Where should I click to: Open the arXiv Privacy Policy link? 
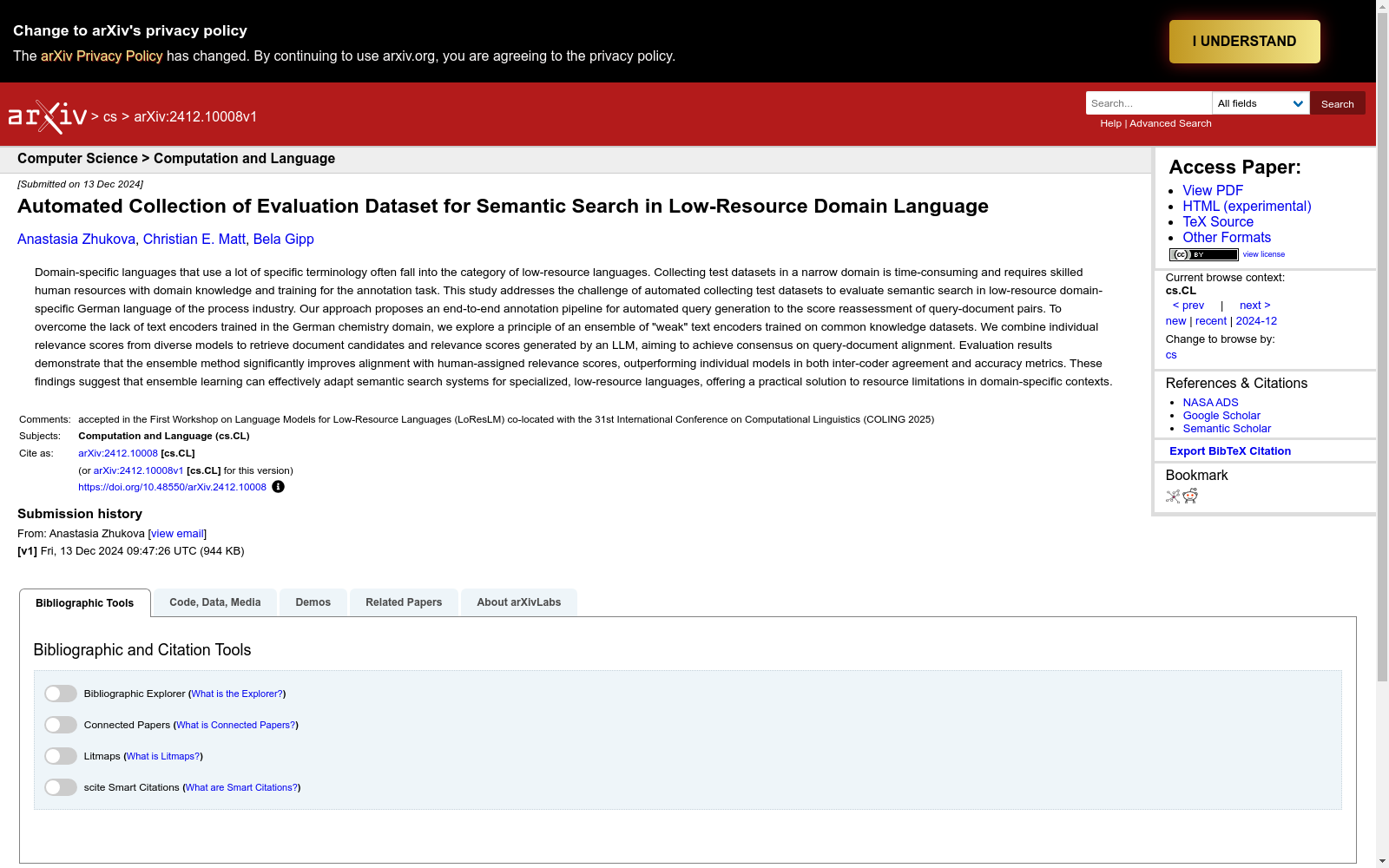click(102, 56)
